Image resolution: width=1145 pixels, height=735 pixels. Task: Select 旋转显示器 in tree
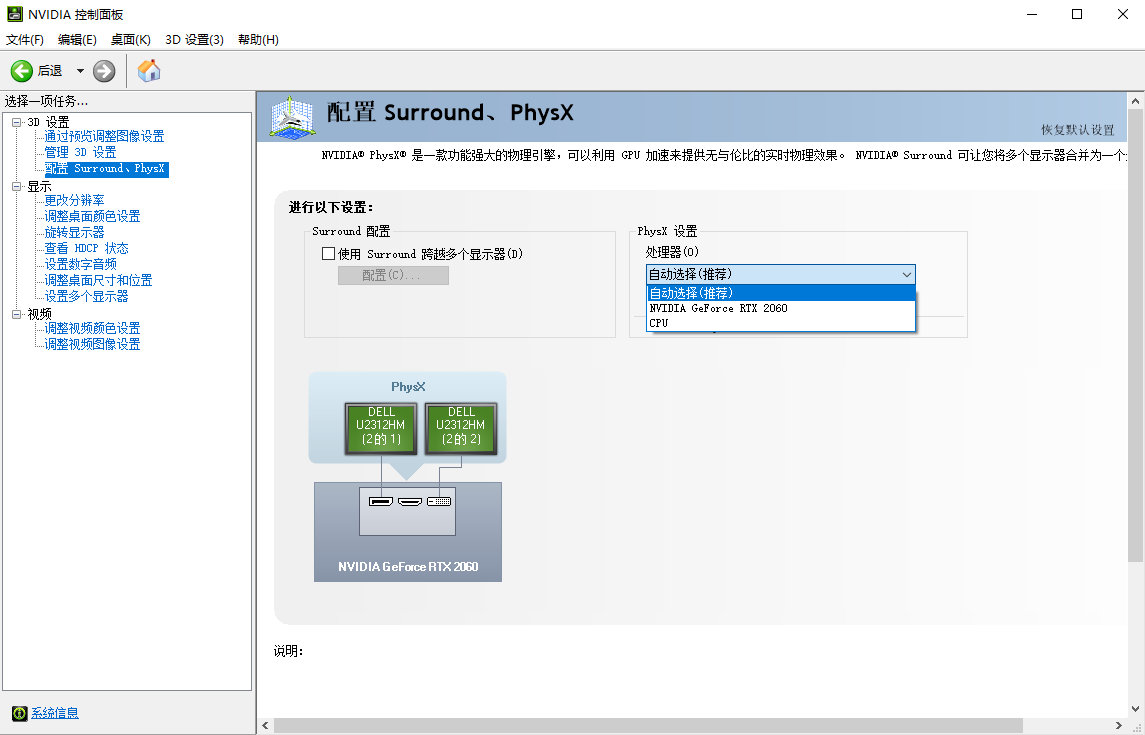pyautogui.click(x=74, y=232)
